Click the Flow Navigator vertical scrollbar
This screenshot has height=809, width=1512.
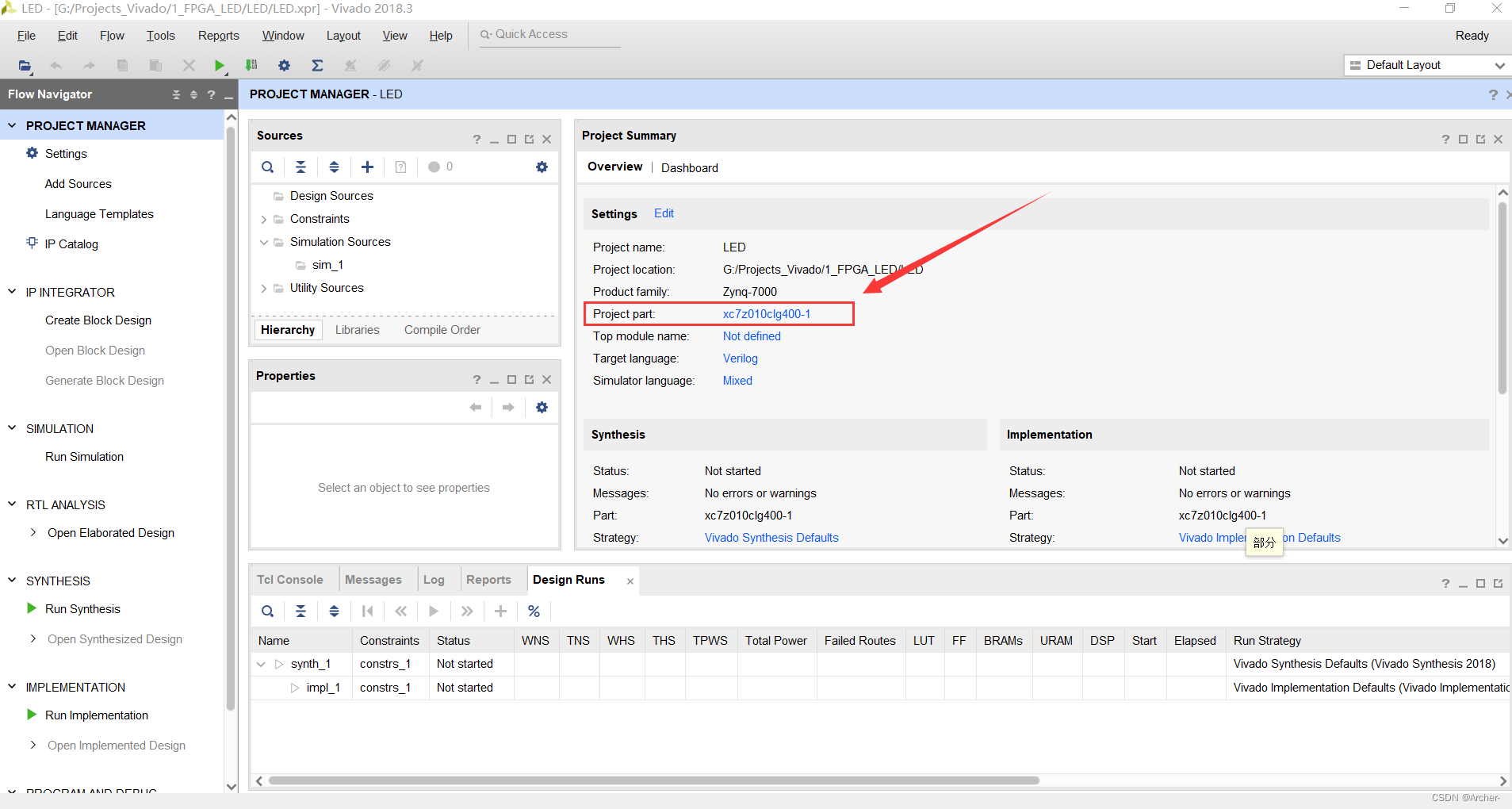coord(231,420)
